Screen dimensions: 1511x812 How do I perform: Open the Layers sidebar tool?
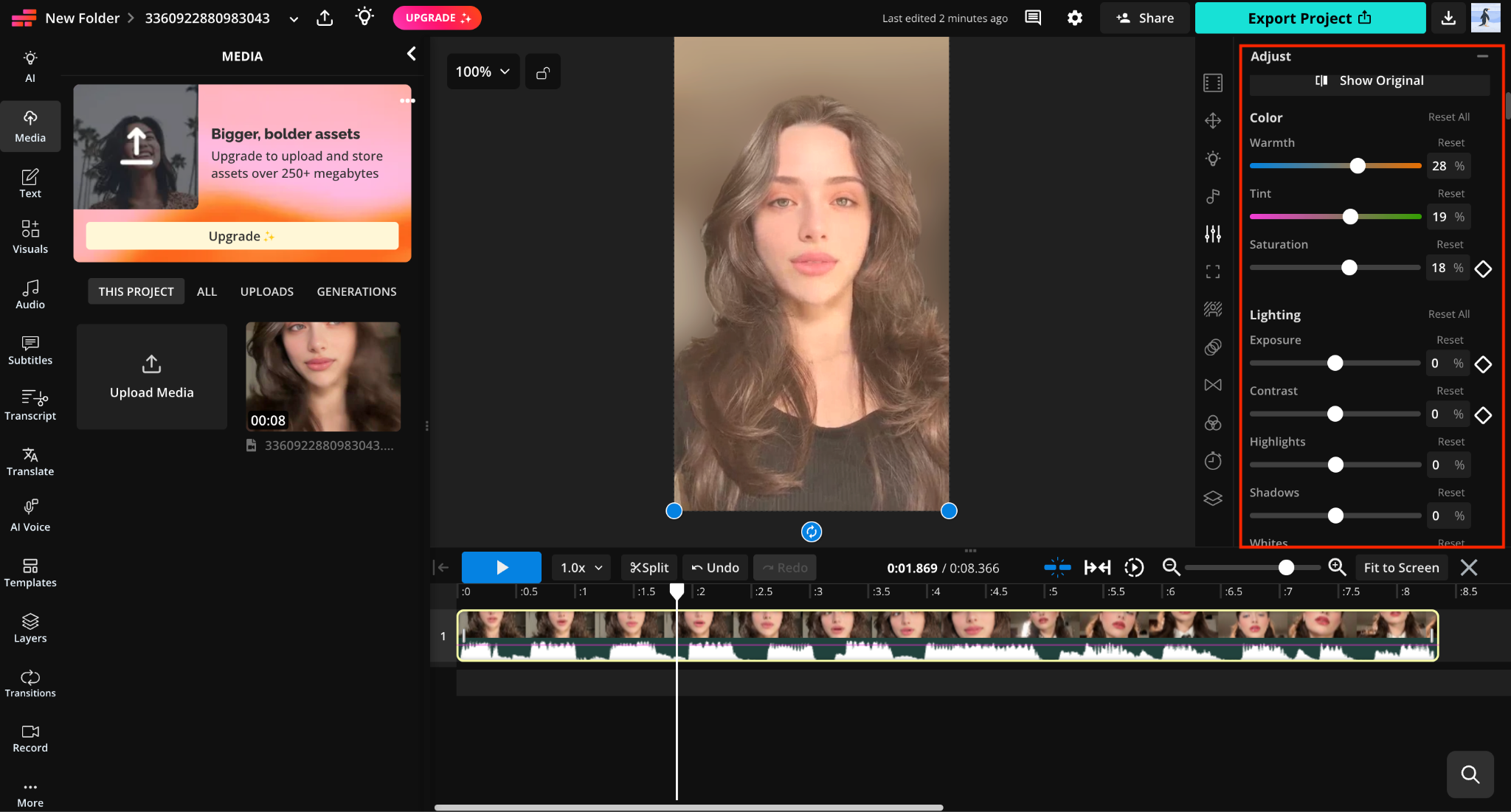[x=30, y=628]
